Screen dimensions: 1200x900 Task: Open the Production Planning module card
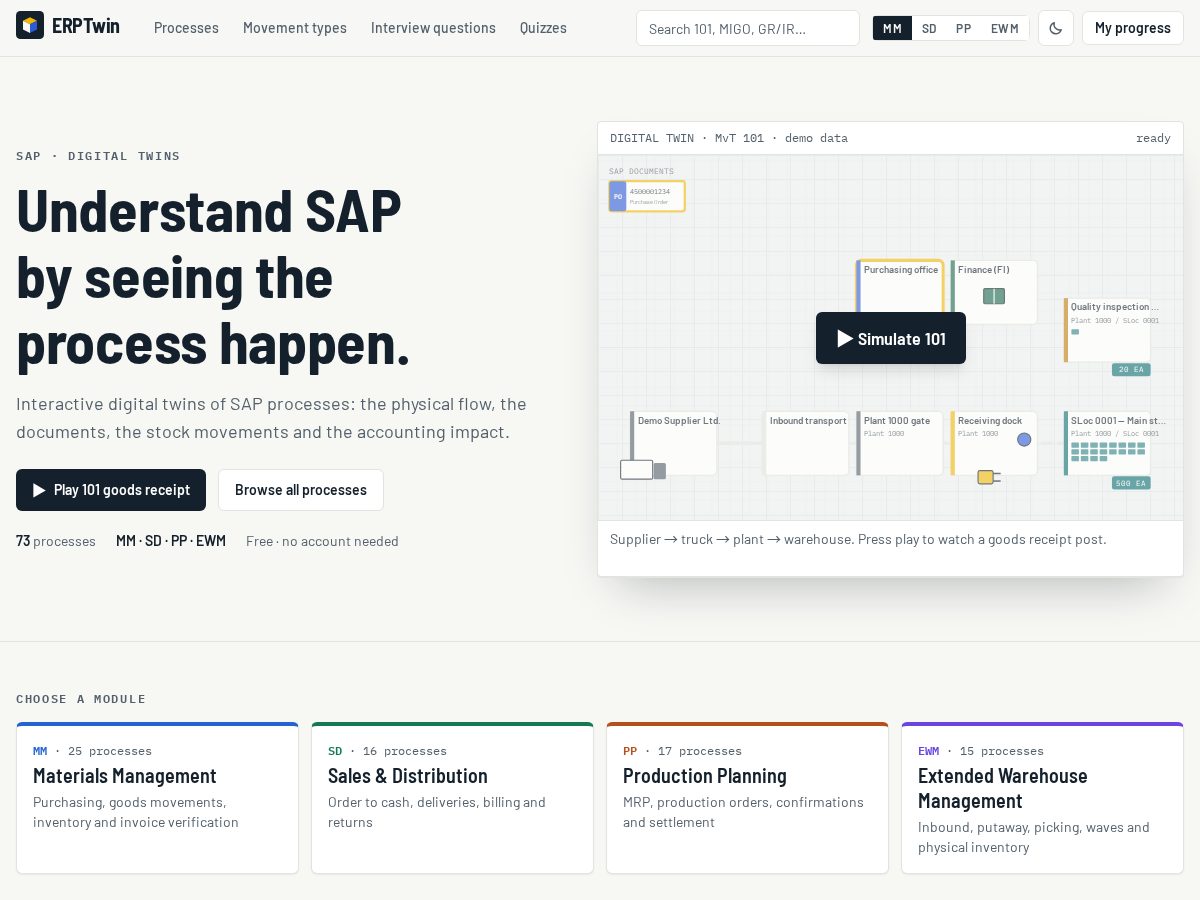point(747,798)
